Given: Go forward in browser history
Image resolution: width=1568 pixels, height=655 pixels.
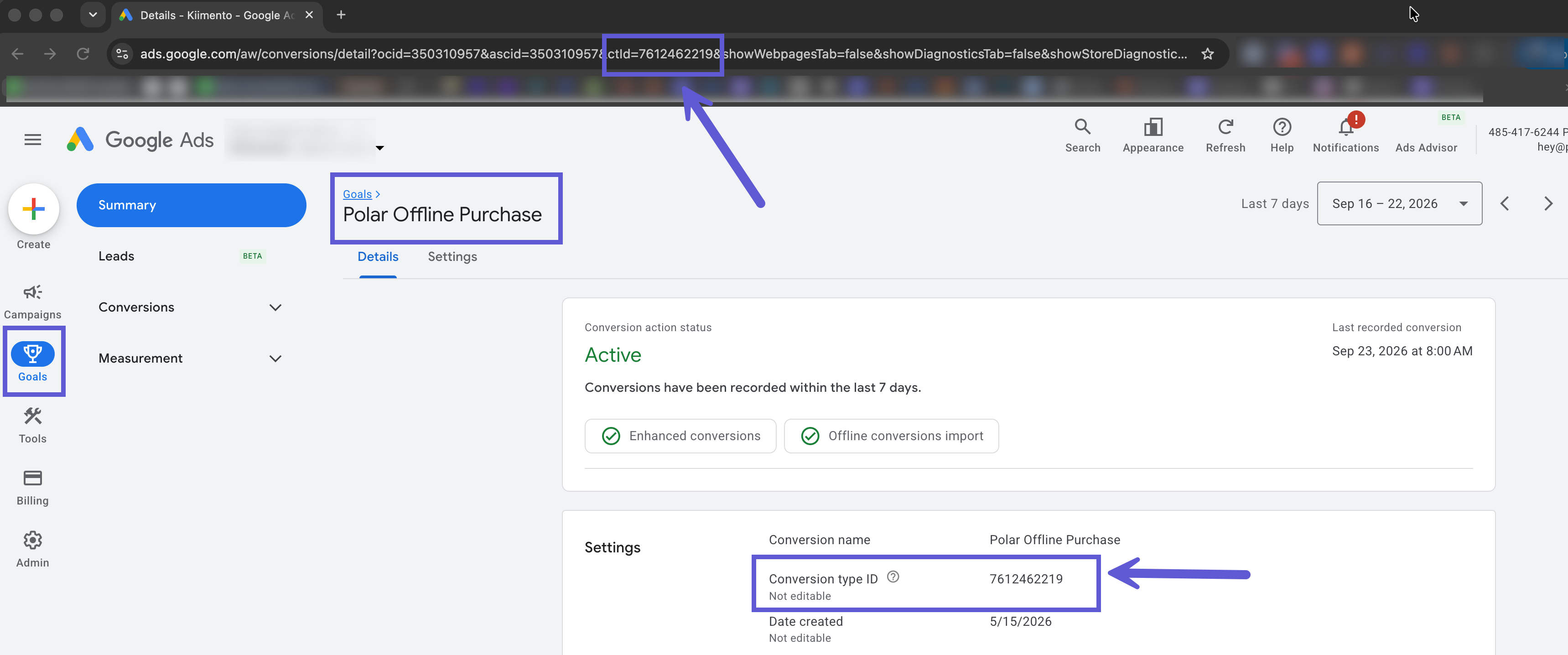Looking at the screenshot, I should pyautogui.click(x=50, y=53).
